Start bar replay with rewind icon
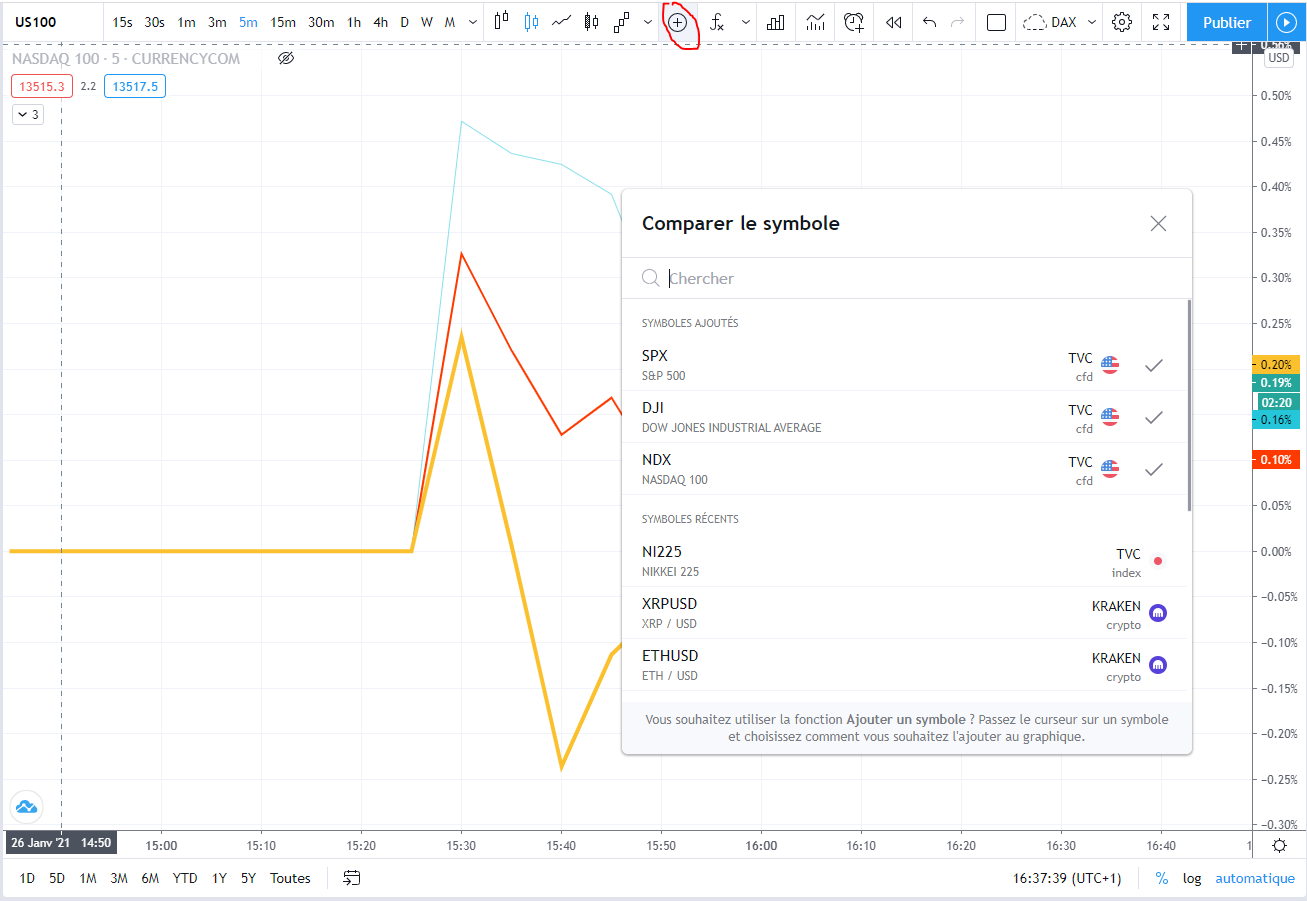The height and width of the screenshot is (901, 1307). point(894,22)
